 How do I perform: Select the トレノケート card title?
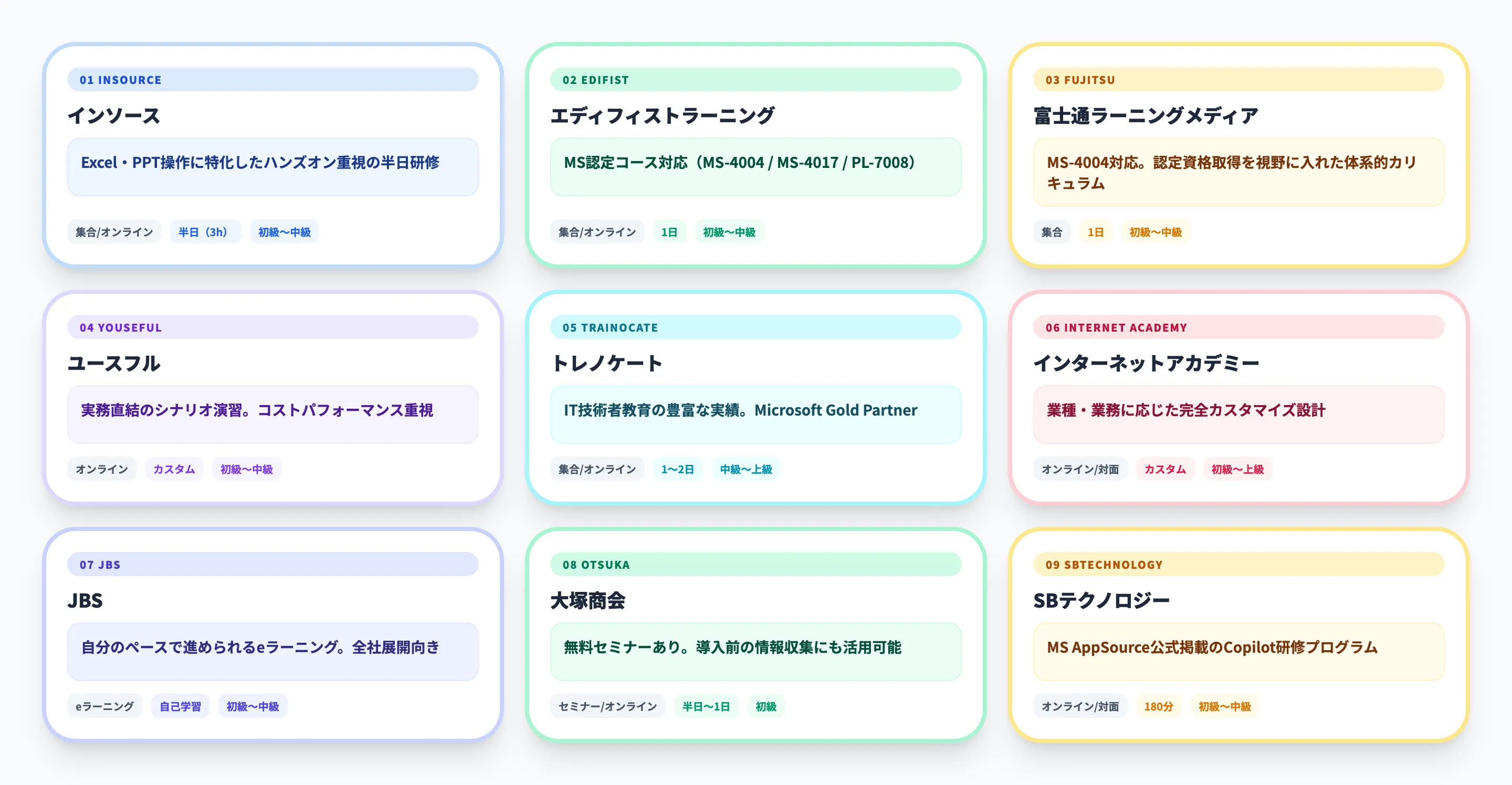(x=606, y=363)
